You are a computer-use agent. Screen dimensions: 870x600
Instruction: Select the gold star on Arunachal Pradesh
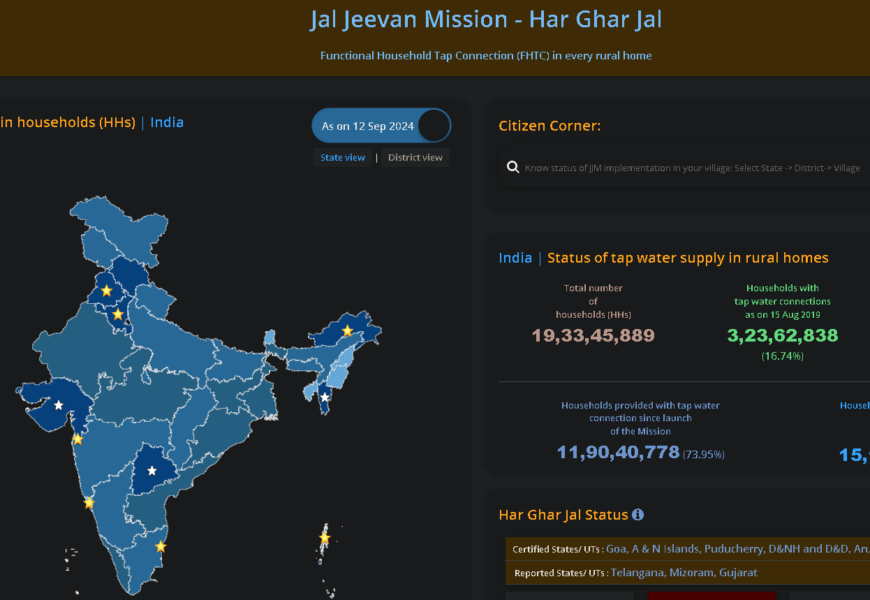(x=347, y=331)
